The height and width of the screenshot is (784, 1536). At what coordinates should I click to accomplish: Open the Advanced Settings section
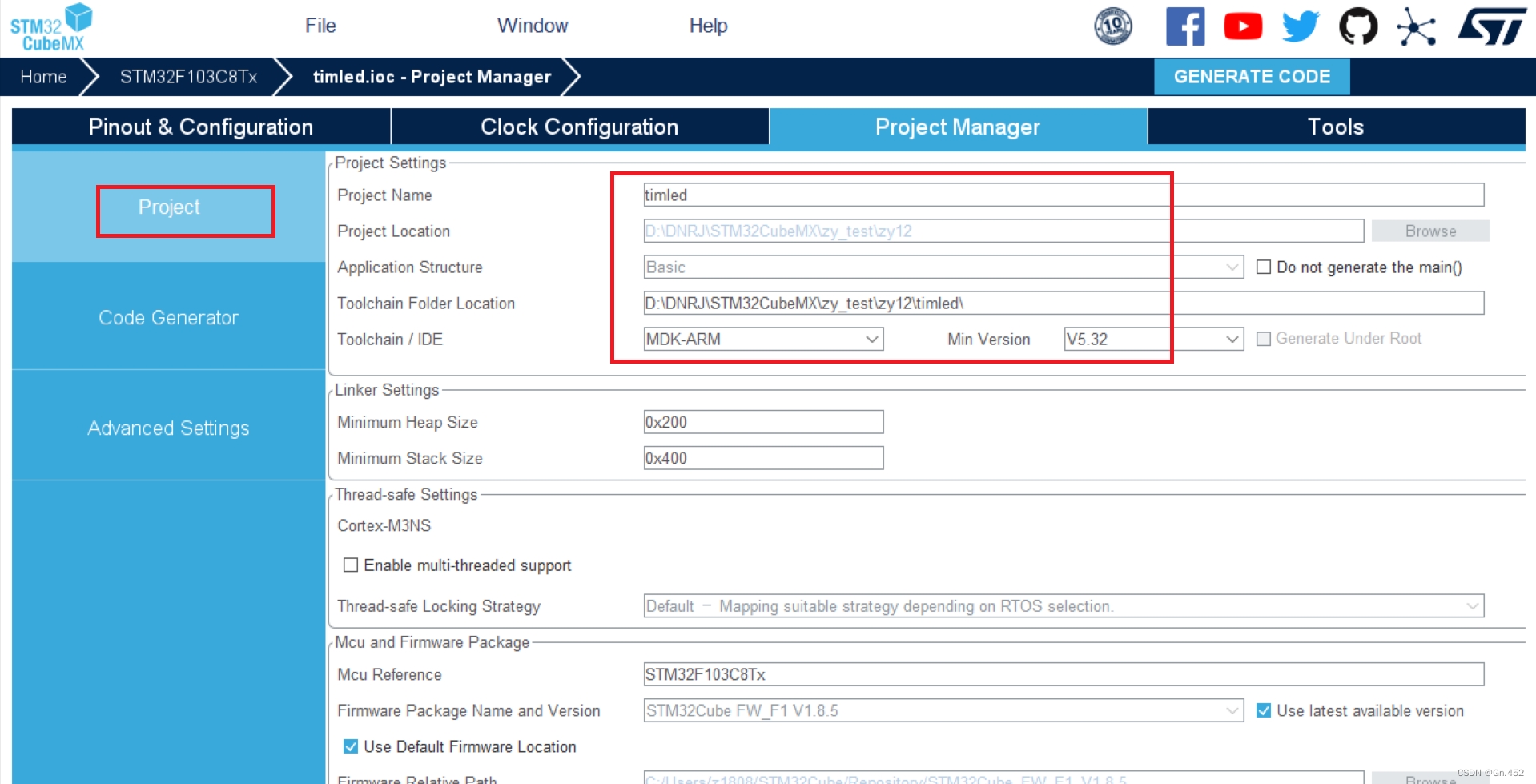click(169, 428)
